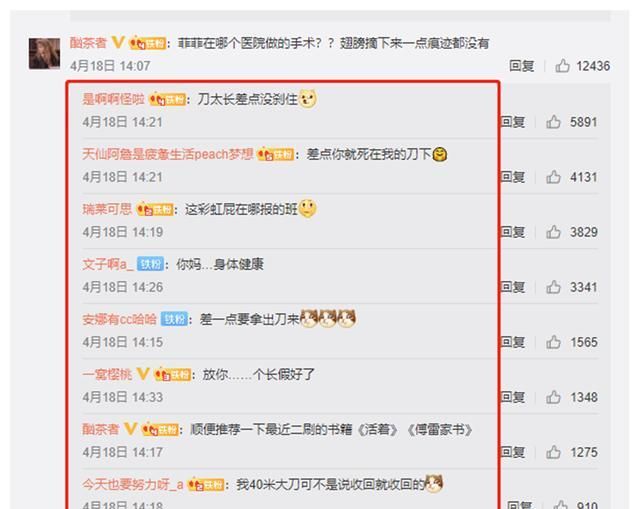This screenshot has width=640, height=509.
Task: Click thumbs-up icon beside 5891
Action: coord(553,122)
